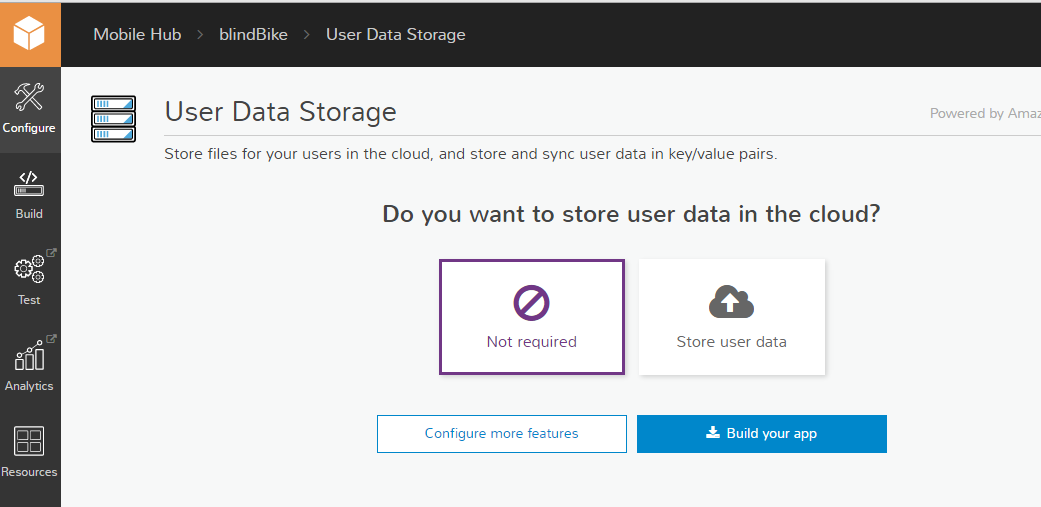Click the "Powered by Amazon" text
Image resolution: width=1041 pixels, height=507 pixels.
coord(984,113)
